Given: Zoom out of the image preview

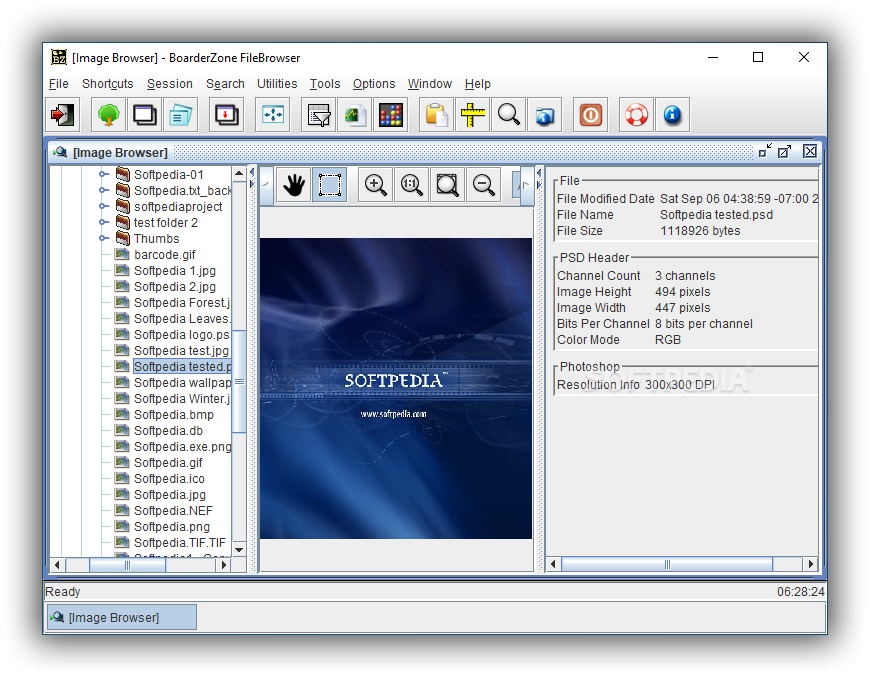Looking at the screenshot, I should (483, 185).
